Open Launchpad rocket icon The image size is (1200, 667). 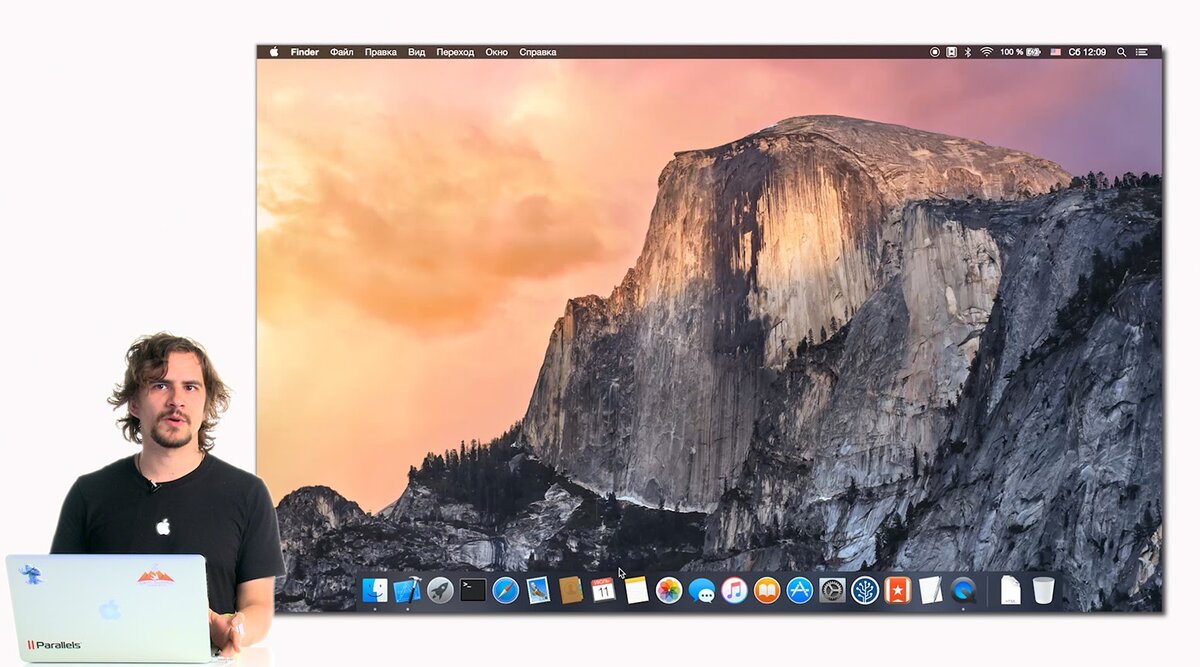440,590
